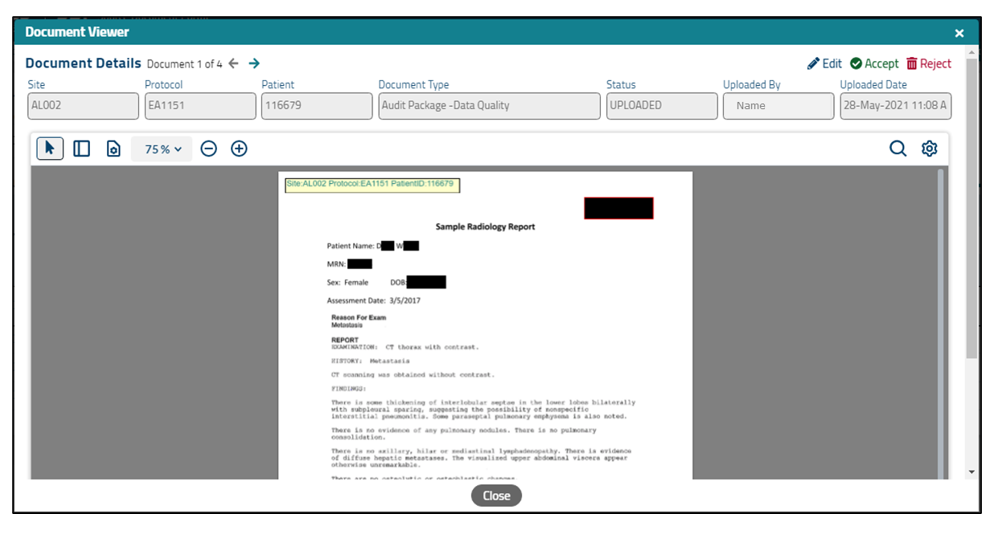This screenshot has width=1005, height=537.
Task: Click the dialog vertical scrollbar thumb
Action: coord(972,208)
